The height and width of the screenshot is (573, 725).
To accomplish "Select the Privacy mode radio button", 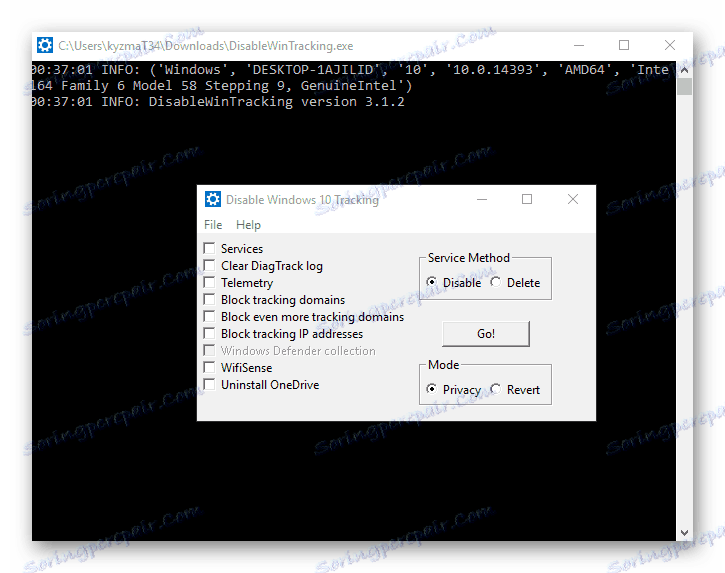I will 431,389.
